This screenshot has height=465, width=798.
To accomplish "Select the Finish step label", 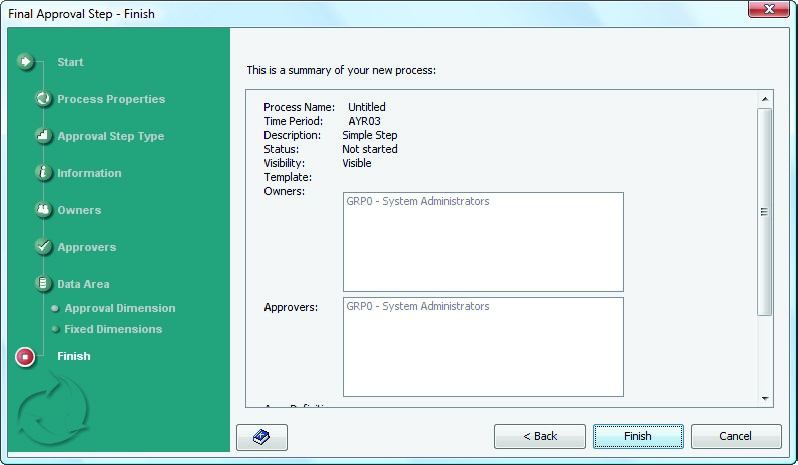I will pos(74,356).
